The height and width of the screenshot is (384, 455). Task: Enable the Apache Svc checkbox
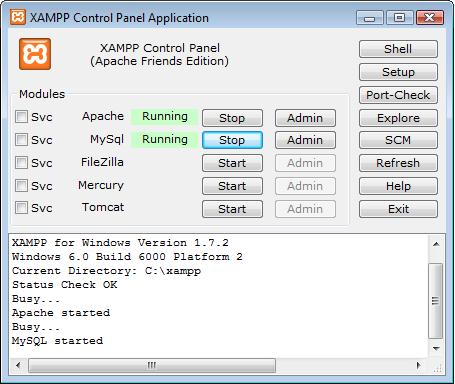coord(21,117)
